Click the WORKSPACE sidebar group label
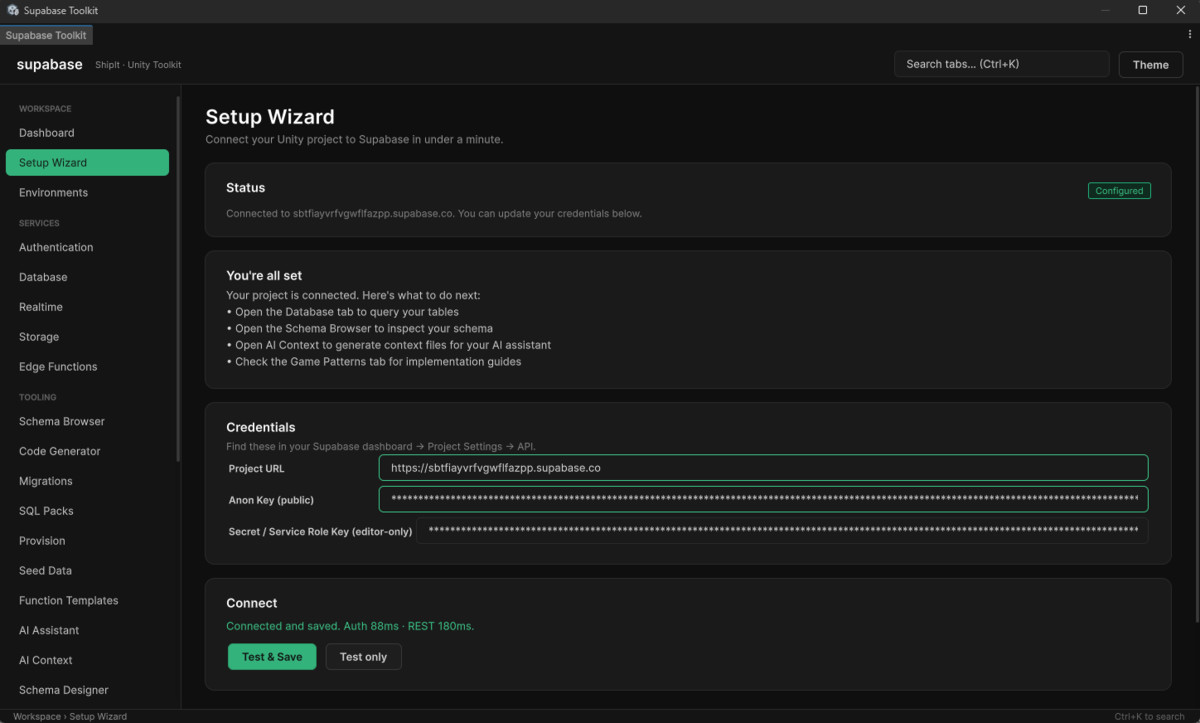 45,109
